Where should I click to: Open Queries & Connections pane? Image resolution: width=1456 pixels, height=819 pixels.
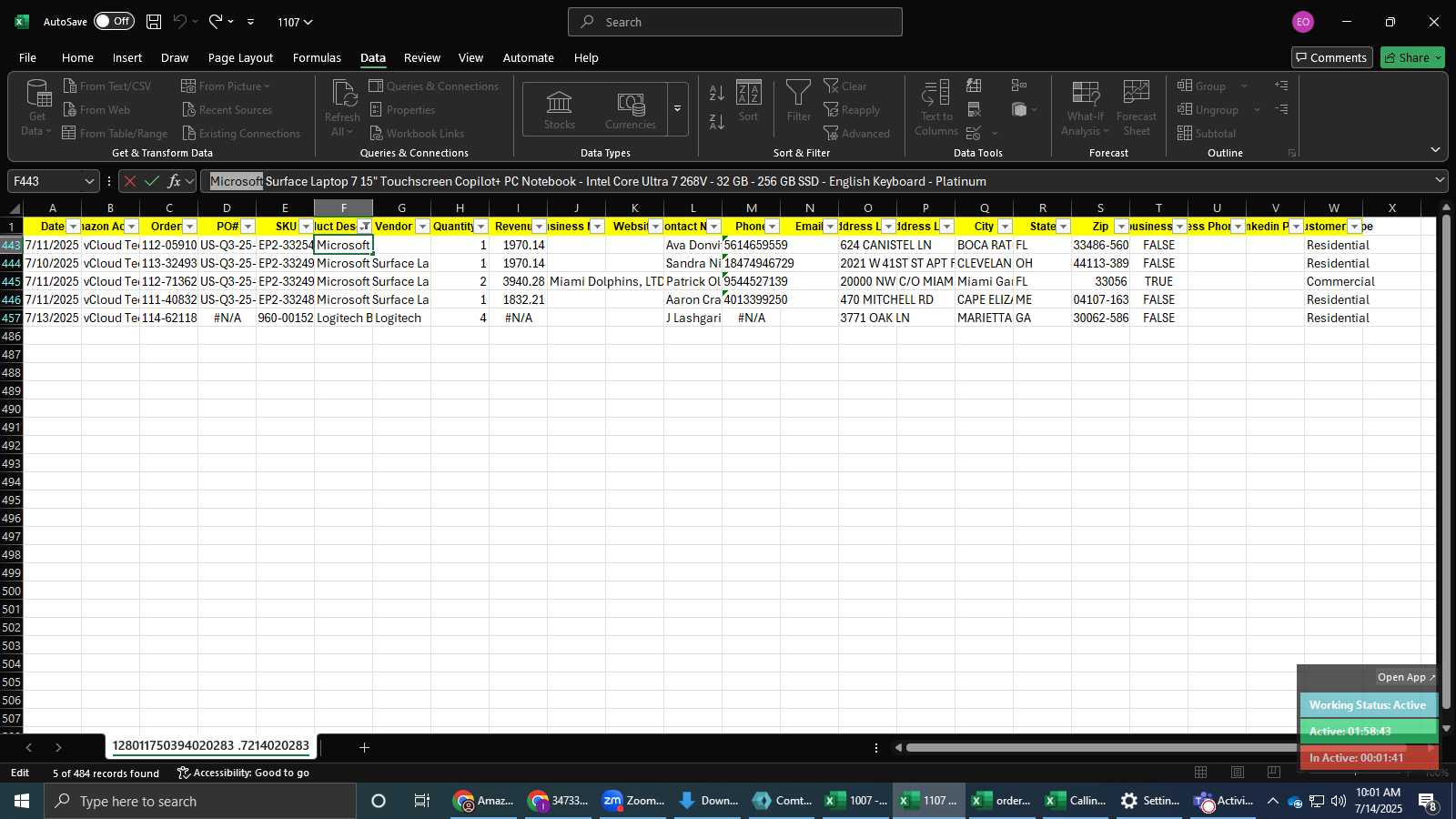433,86
